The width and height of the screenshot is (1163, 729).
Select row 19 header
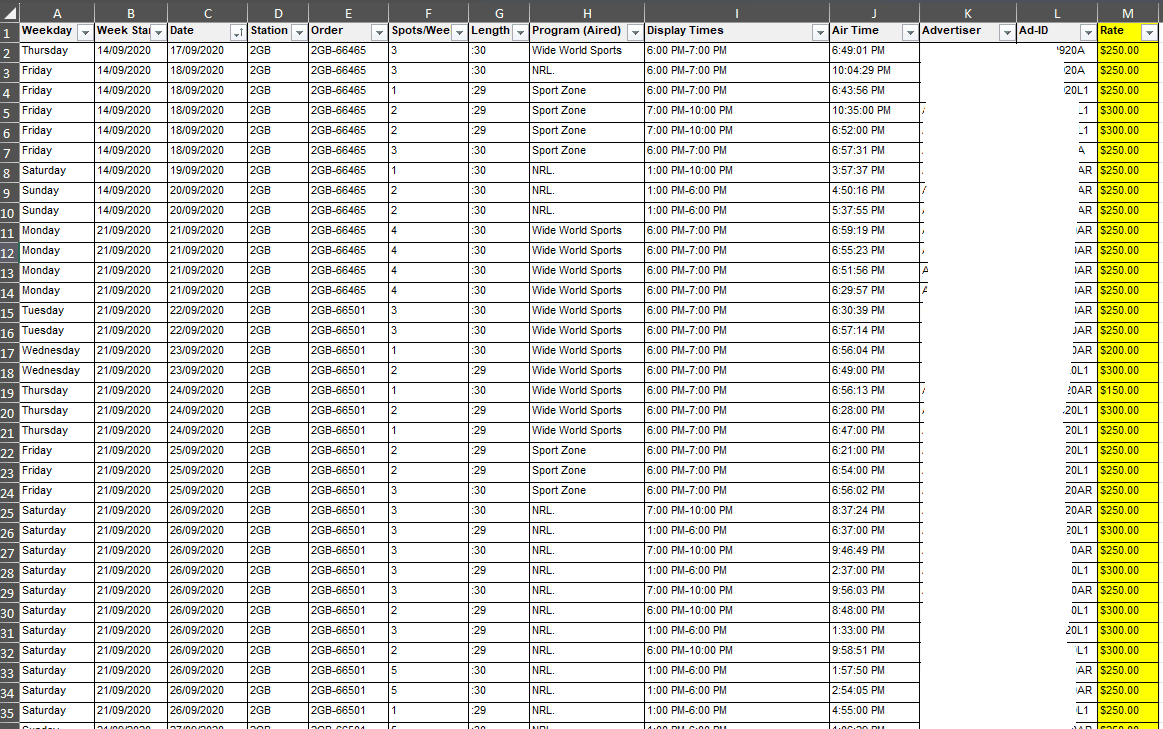click(8, 393)
